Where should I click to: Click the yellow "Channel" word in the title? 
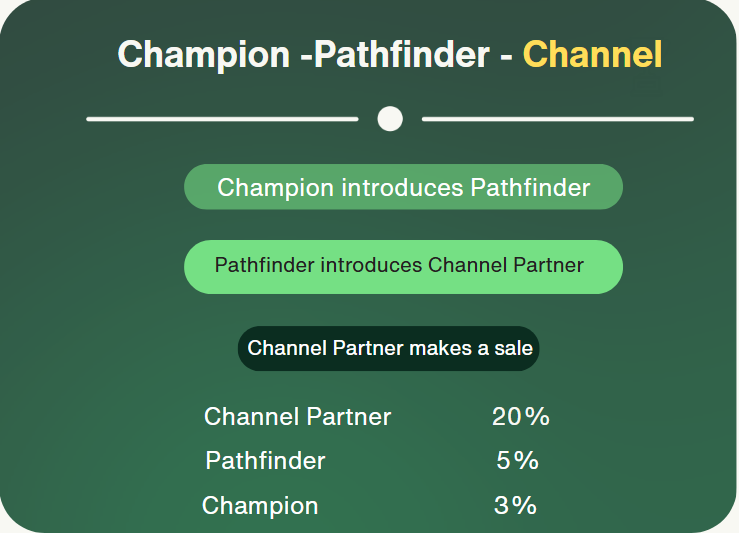coord(592,54)
